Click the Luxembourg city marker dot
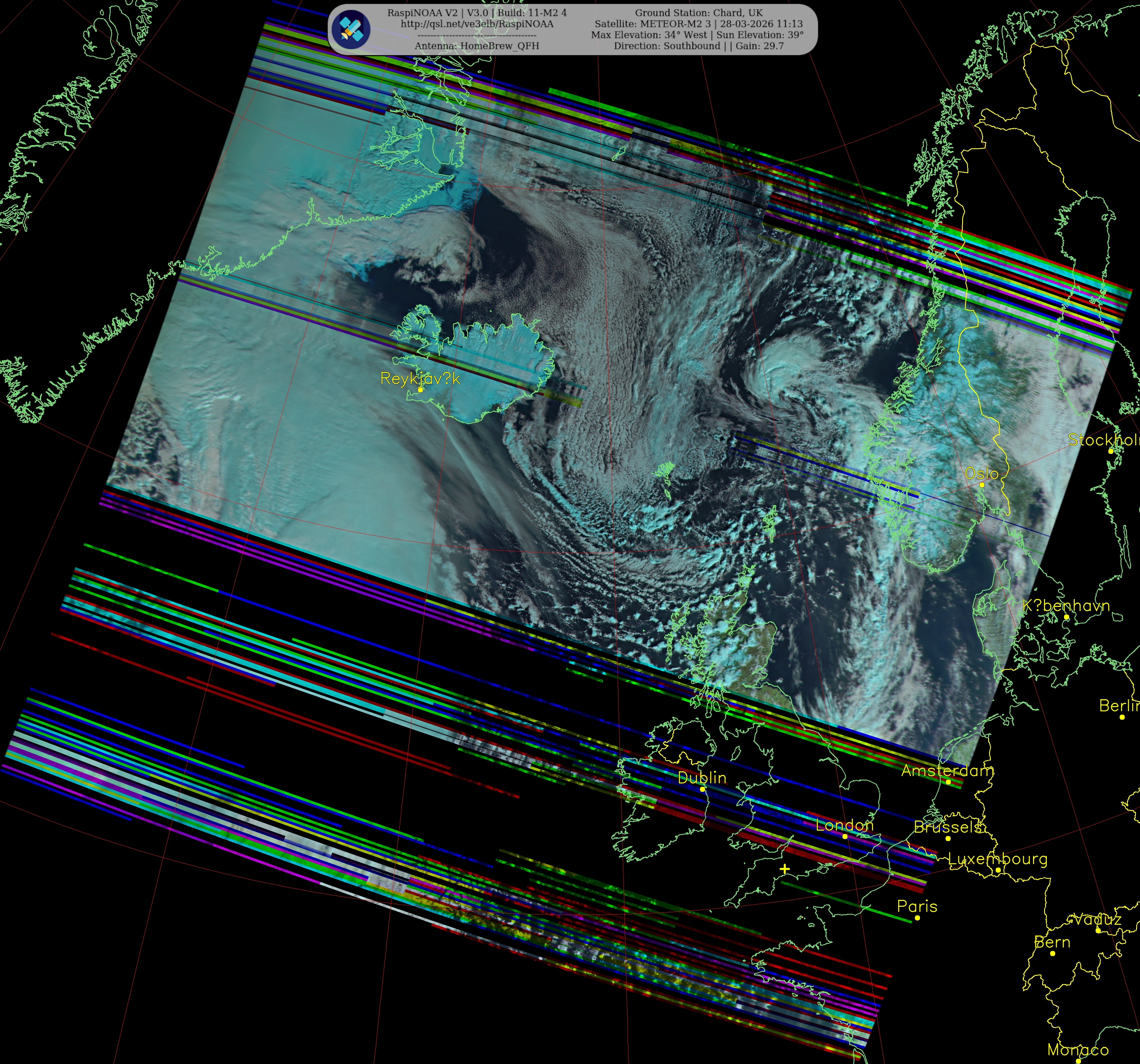Screen dimensions: 1140x1064 click(x=998, y=870)
